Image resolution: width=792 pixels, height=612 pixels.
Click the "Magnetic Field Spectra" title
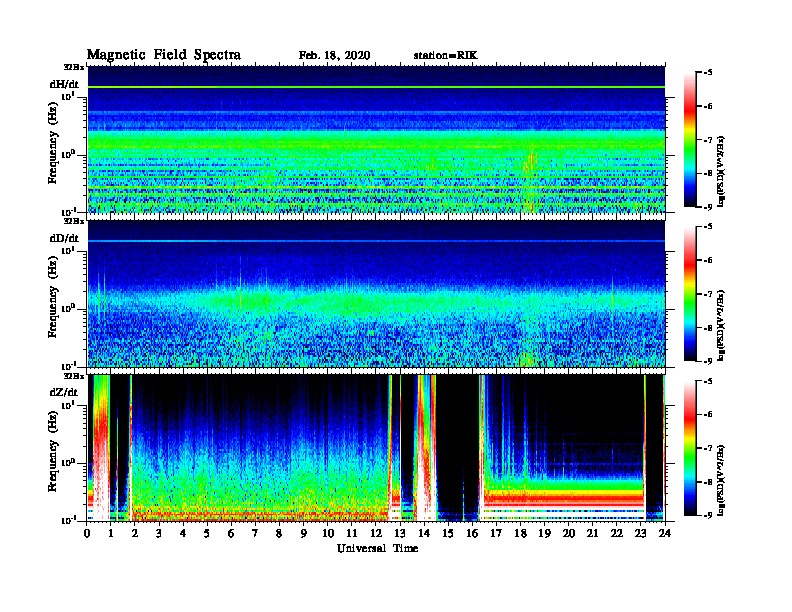164,55
